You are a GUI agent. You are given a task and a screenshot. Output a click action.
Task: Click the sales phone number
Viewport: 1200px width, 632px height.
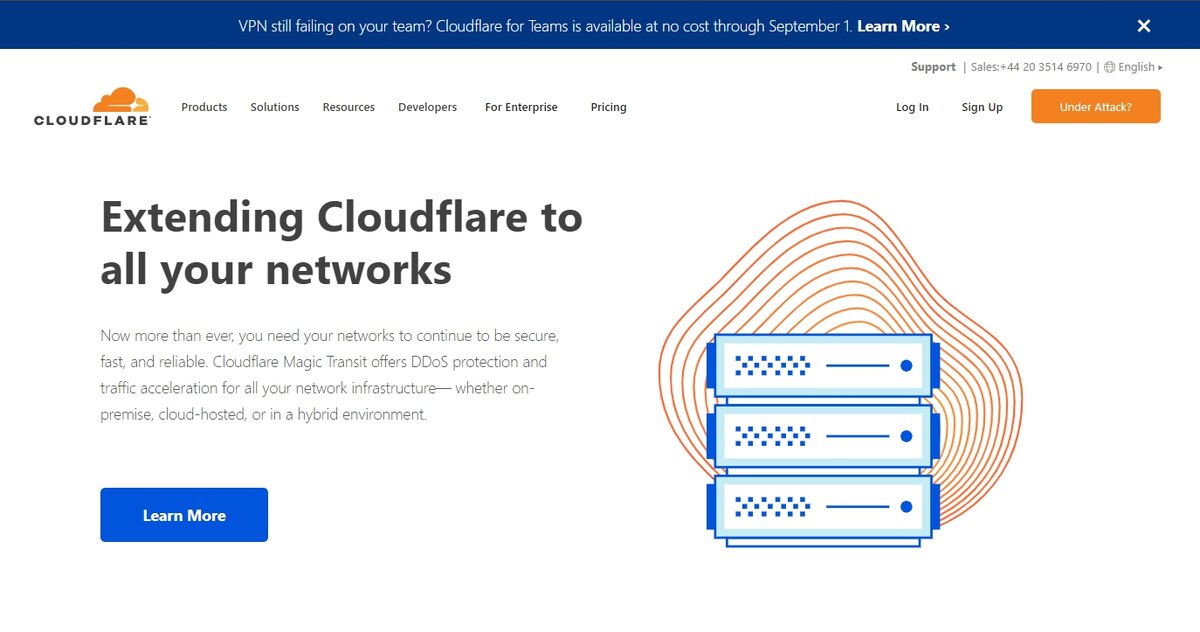coord(1044,66)
